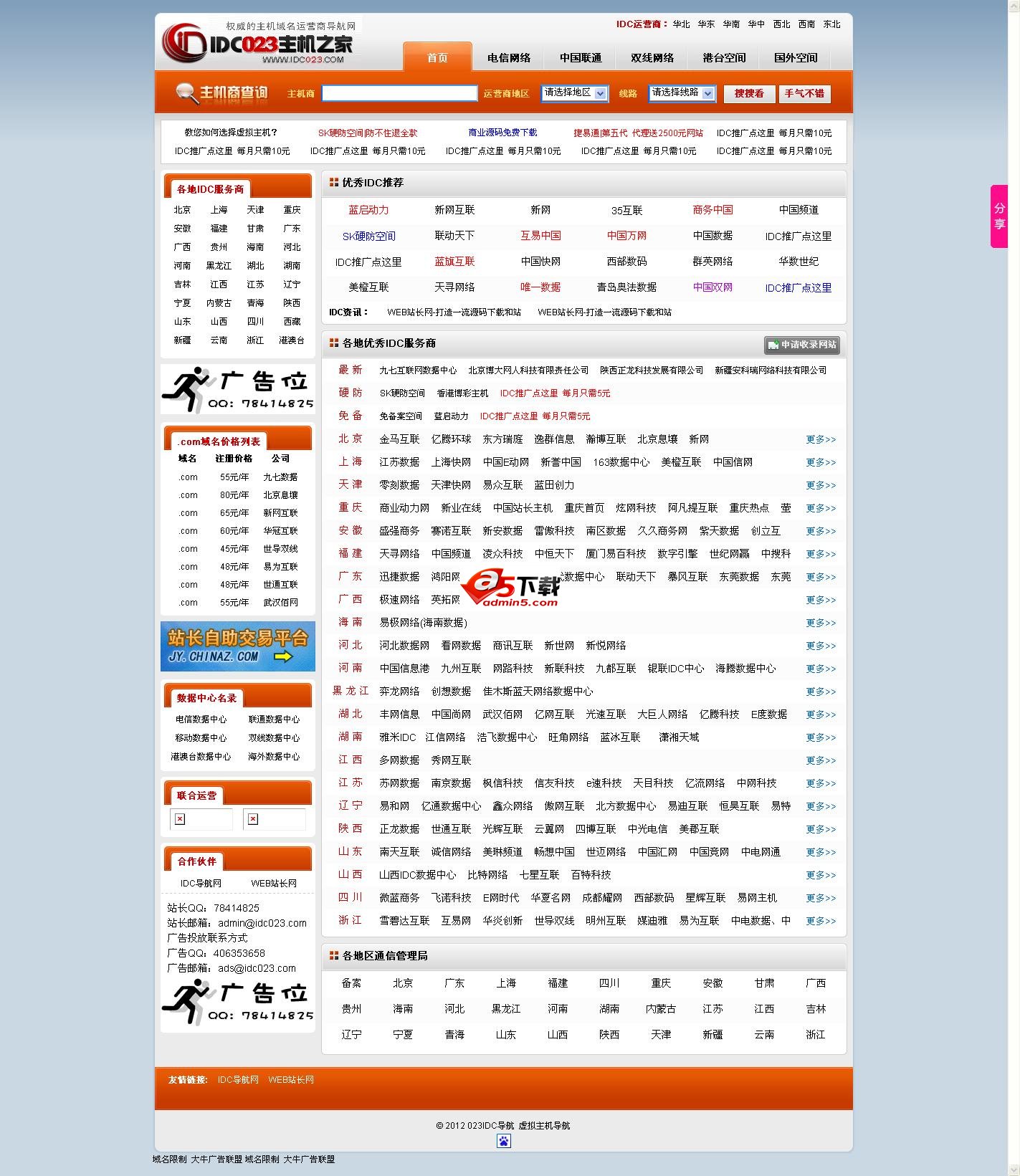This screenshot has height=1176, width=1020.
Task: Go to the 国外空间 tab
Action: click(796, 58)
